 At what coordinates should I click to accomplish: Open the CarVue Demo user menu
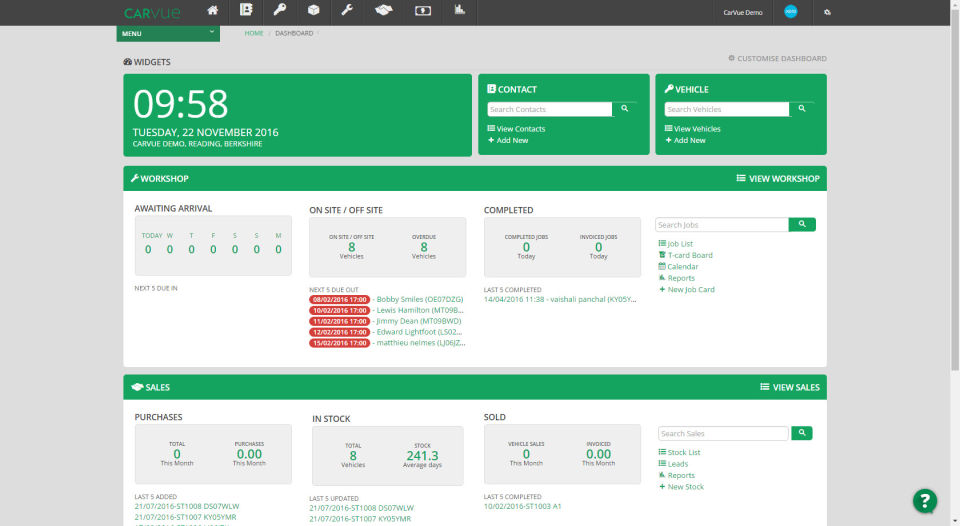[x=743, y=13]
